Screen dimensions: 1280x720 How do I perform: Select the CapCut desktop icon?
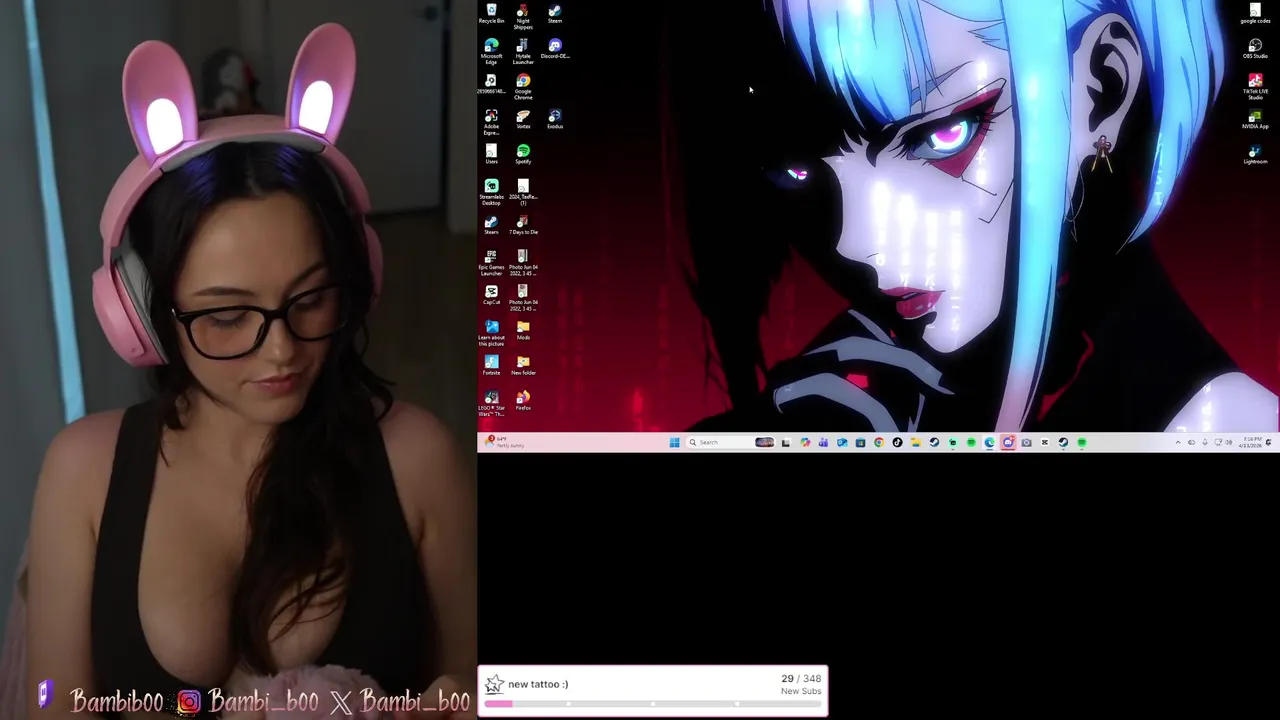pos(491,294)
